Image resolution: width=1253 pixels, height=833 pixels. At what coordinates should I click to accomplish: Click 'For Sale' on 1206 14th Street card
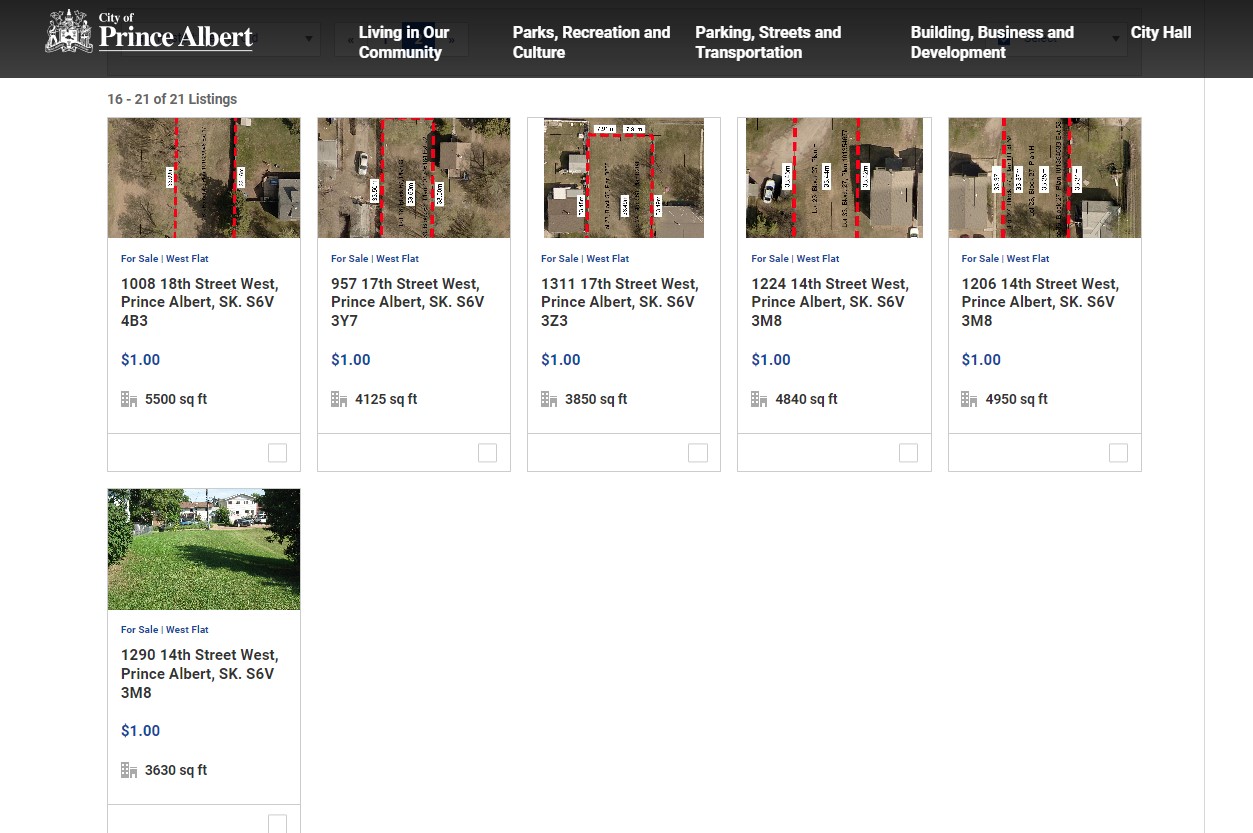(979, 259)
